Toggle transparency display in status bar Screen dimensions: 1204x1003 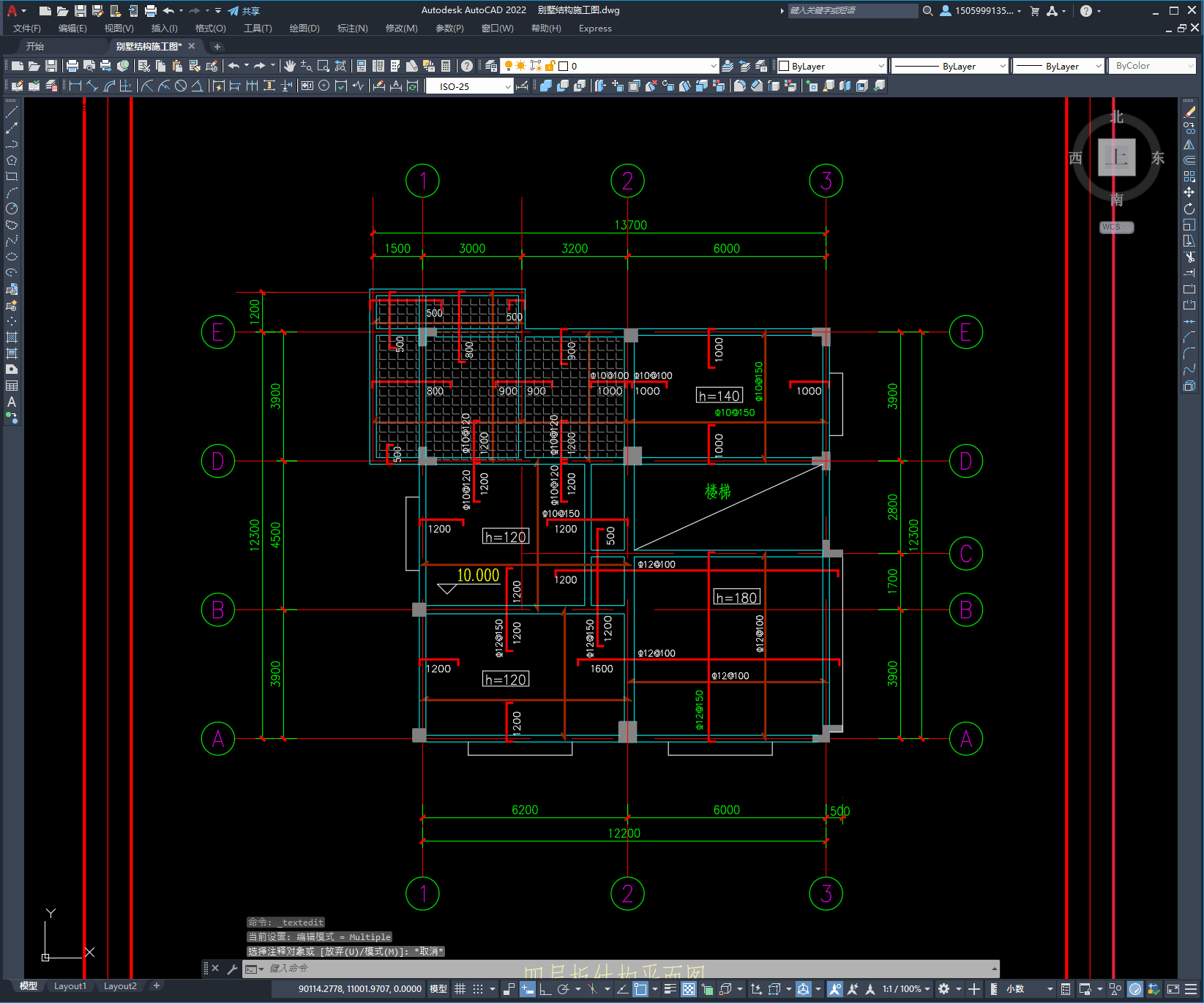[689, 989]
